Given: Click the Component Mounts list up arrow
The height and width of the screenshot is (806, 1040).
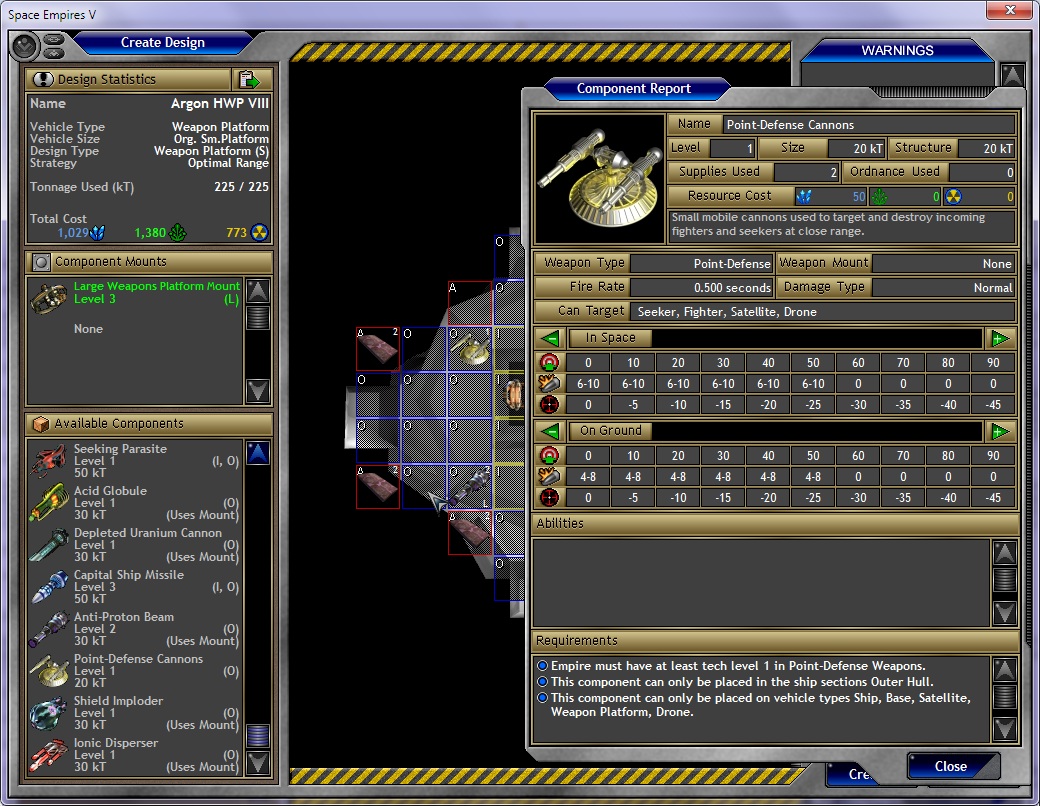Looking at the screenshot, I should pos(257,291).
